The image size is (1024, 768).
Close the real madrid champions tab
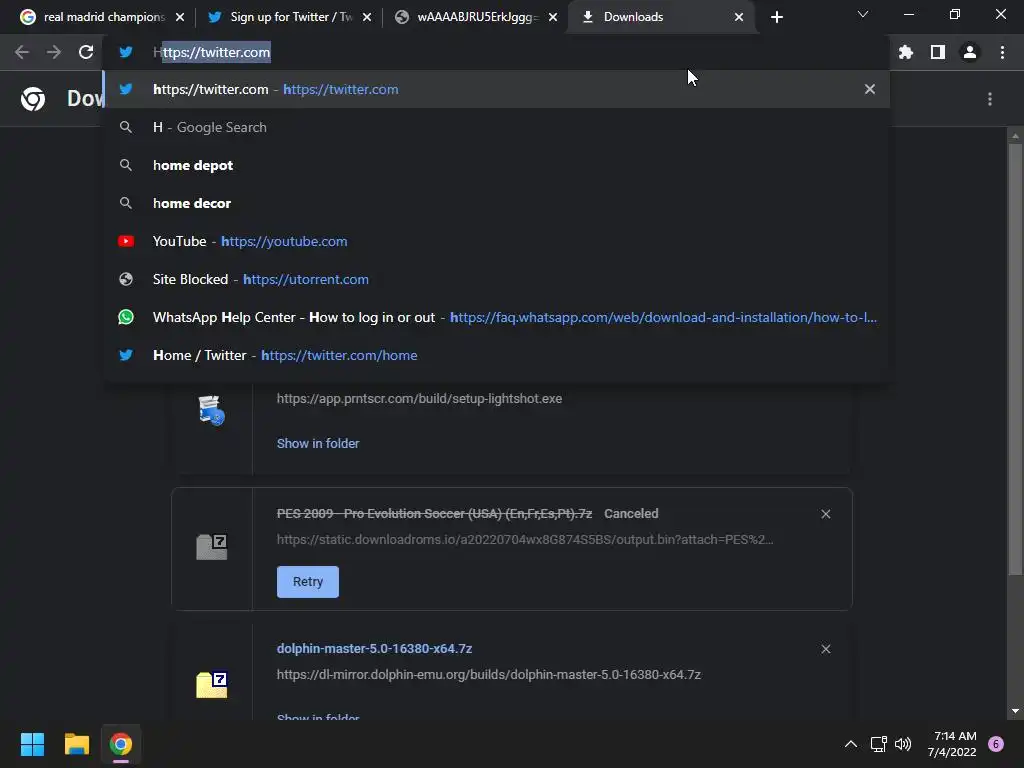coord(180,17)
